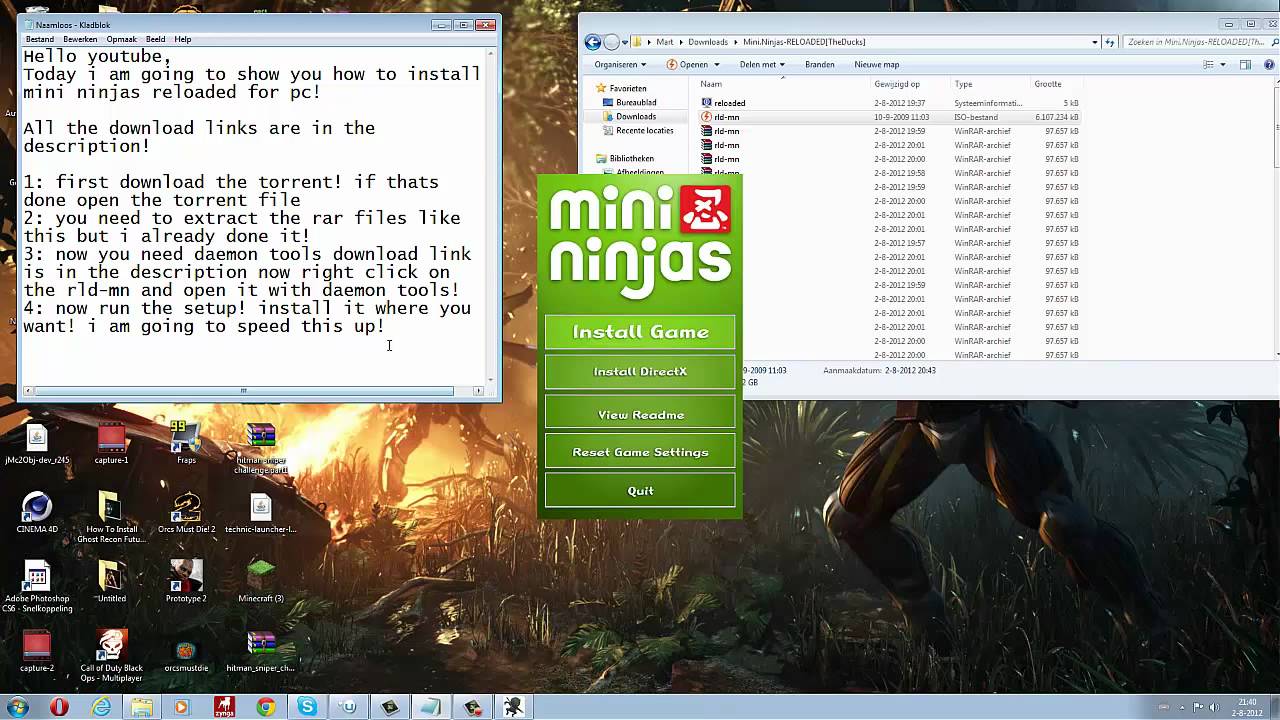1280x720 pixels.
Task: Open Google Chrome from the taskbar
Action: tap(265, 707)
